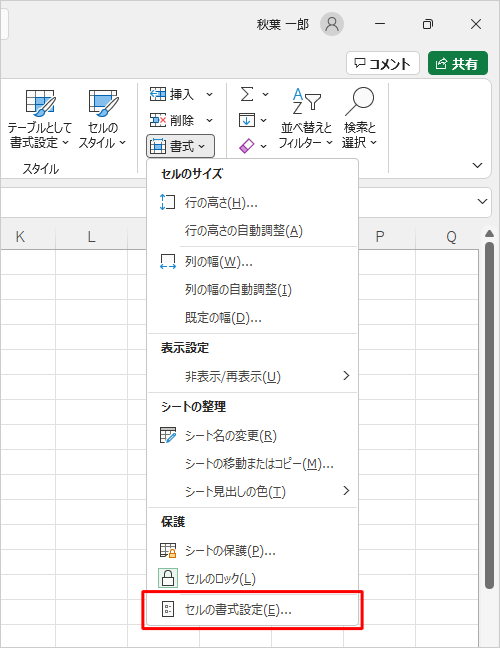This screenshot has height=648, width=500.
Task: Collapse the ribbon with chevron
Action: pyautogui.click(x=477, y=165)
